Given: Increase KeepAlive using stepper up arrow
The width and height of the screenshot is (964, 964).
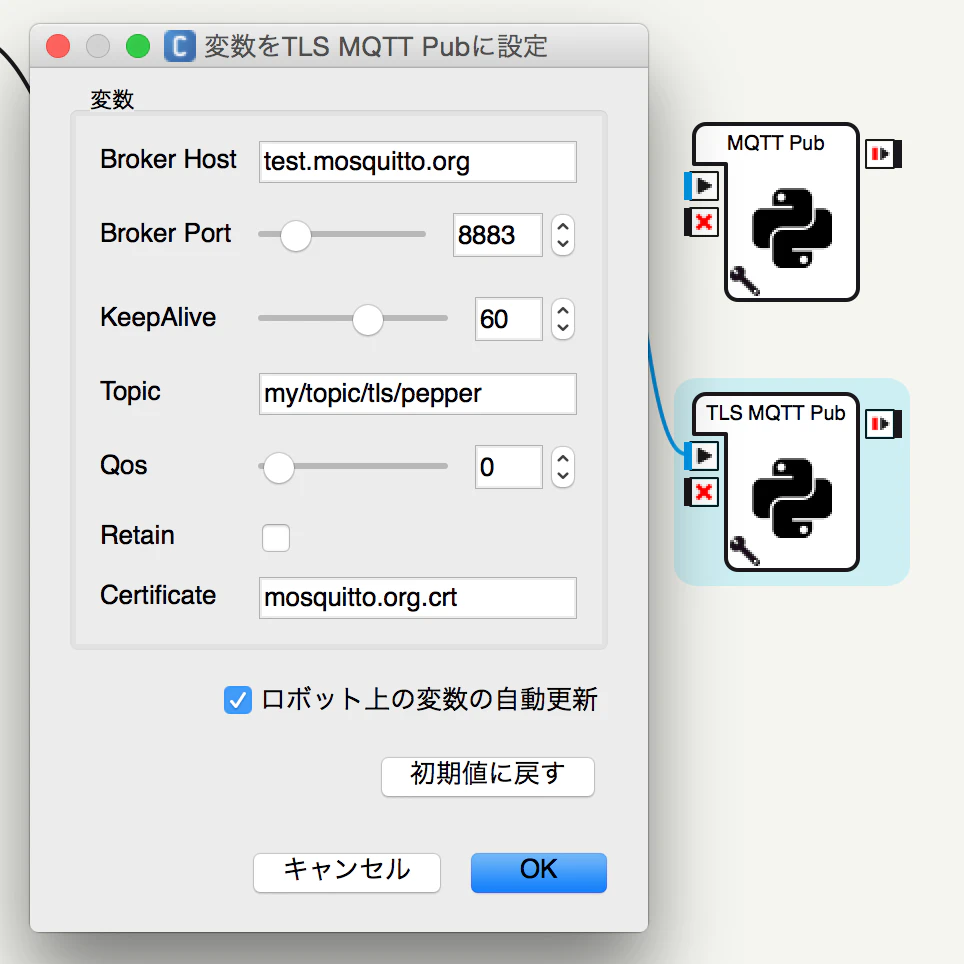Looking at the screenshot, I should coord(563,310).
